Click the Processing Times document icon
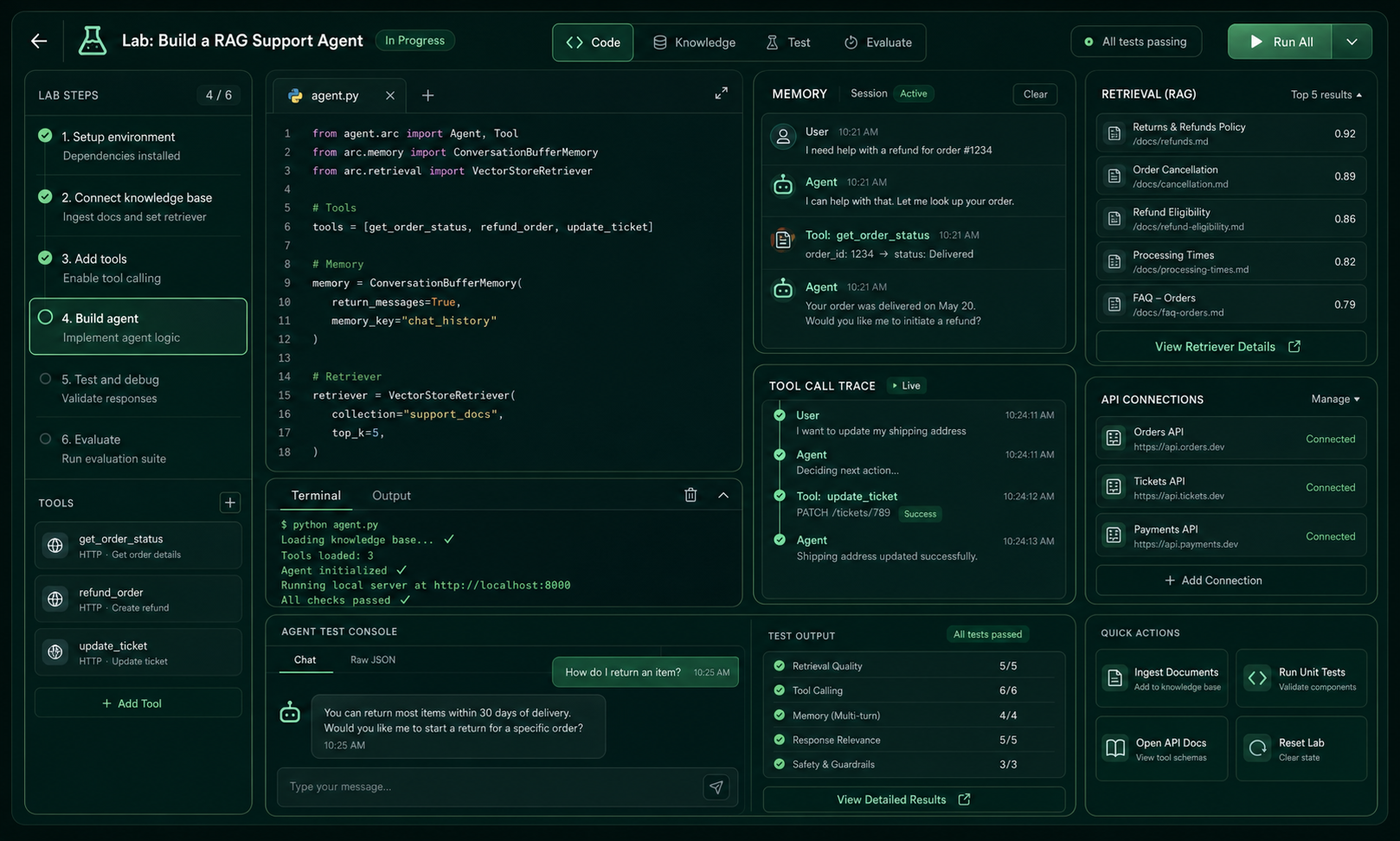 tap(1114, 261)
